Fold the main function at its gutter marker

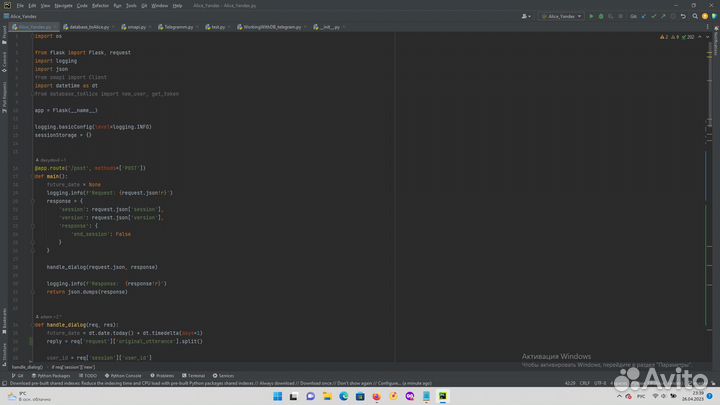(33, 176)
